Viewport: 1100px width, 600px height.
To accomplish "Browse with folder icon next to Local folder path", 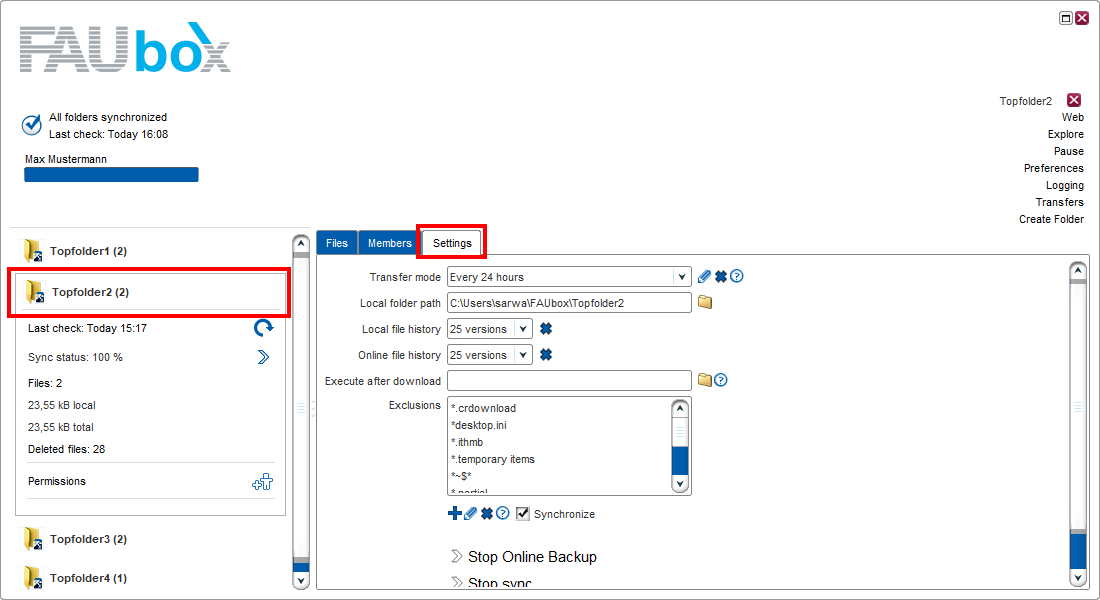I will coord(705,302).
